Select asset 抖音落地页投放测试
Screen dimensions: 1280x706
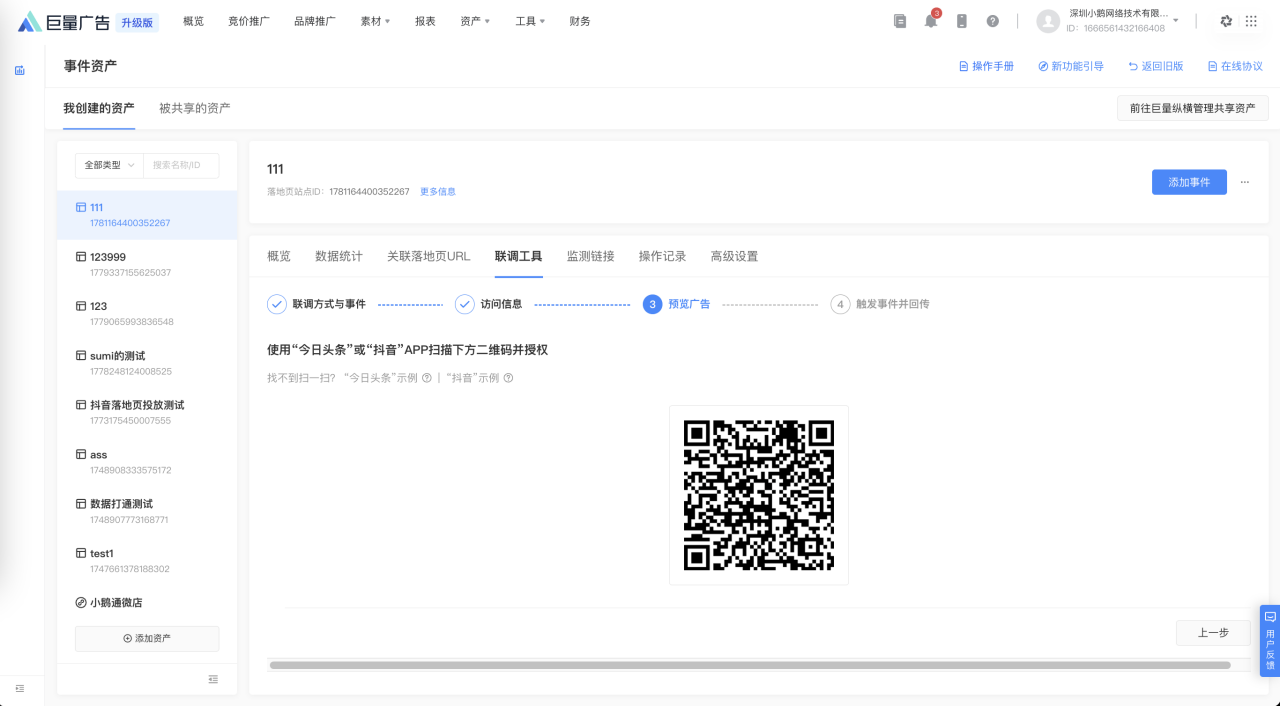[147, 412]
